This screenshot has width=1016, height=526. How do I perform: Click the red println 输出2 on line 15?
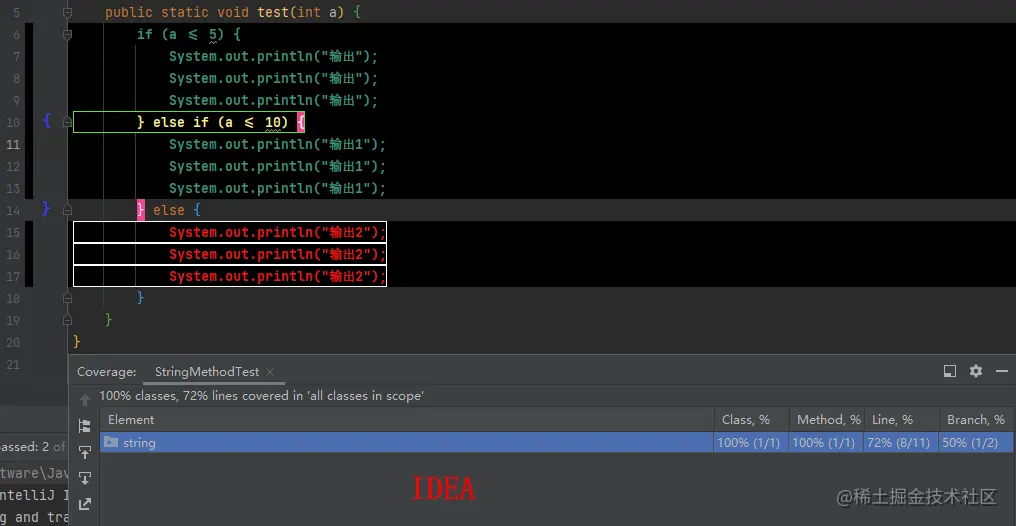[277, 232]
